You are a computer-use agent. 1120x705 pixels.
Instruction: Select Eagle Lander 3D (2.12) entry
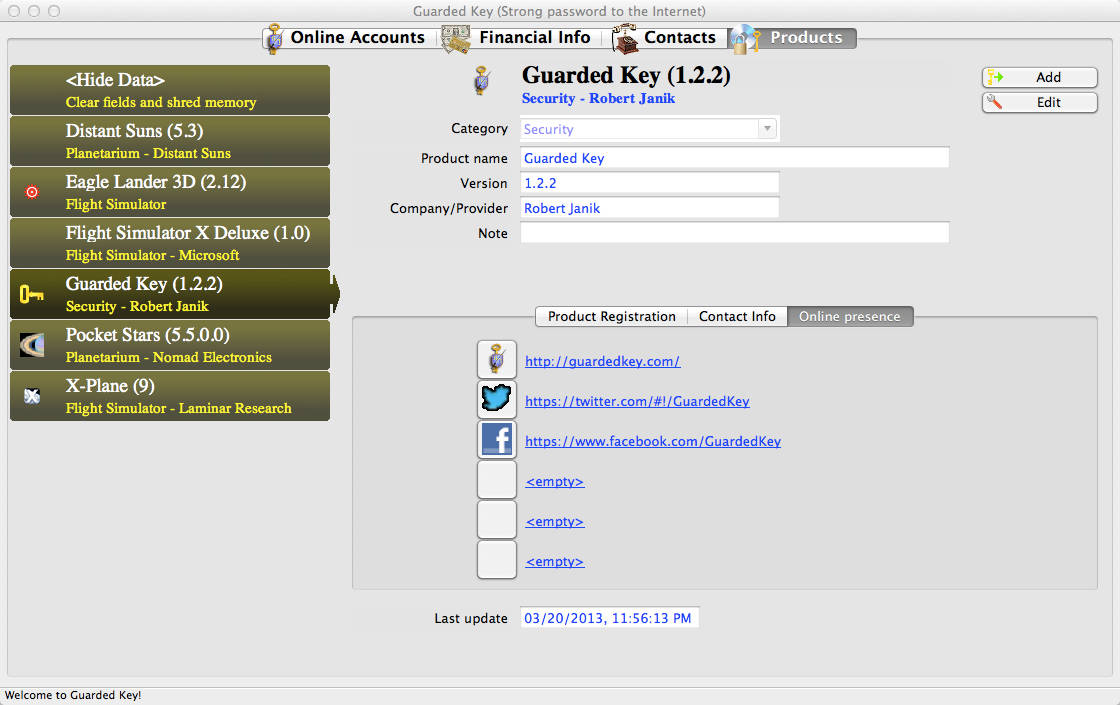(x=170, y=191)
